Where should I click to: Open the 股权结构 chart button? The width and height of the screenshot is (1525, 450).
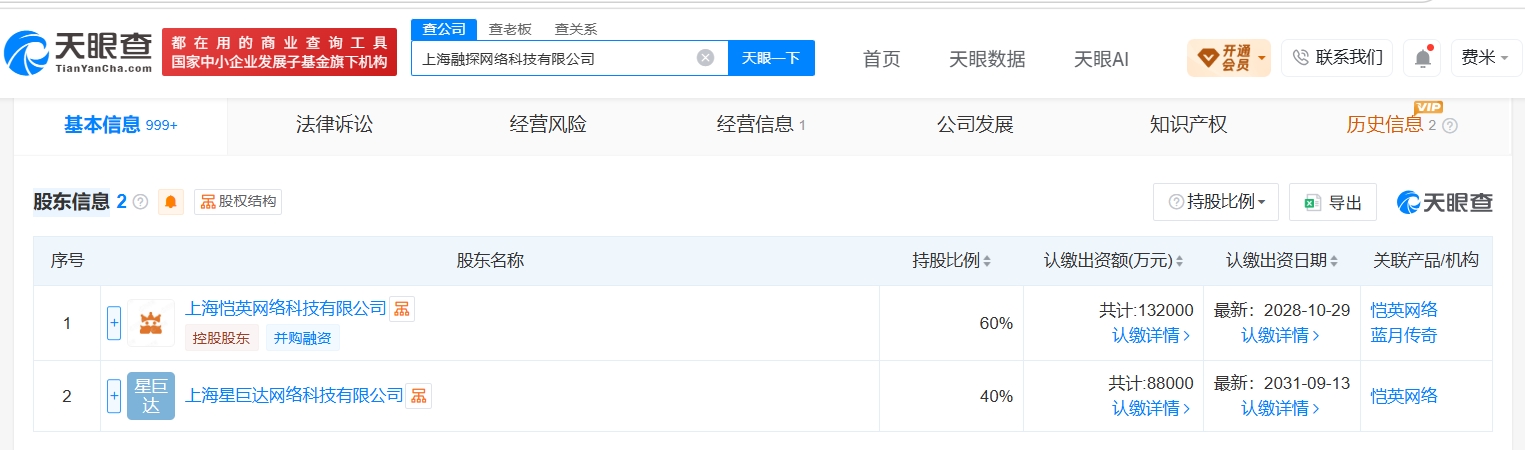(238, 202)
